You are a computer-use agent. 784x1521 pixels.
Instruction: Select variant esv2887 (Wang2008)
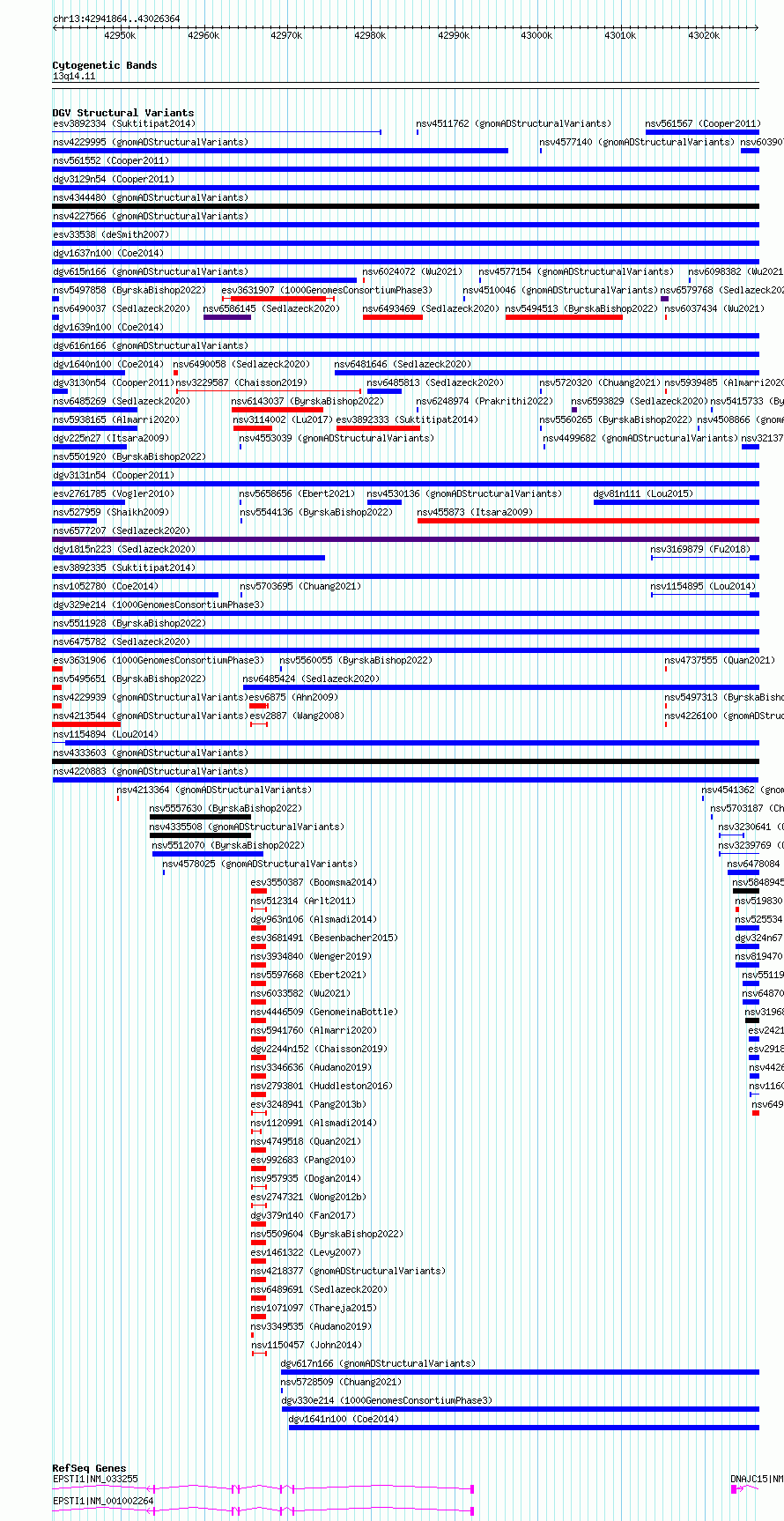tap(297, 716)
